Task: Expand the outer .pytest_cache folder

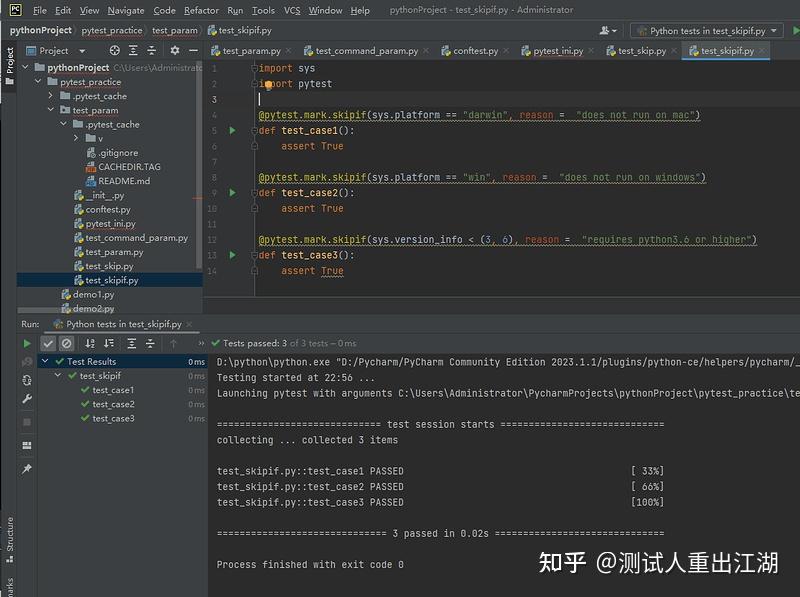Action: coord(50,95)
